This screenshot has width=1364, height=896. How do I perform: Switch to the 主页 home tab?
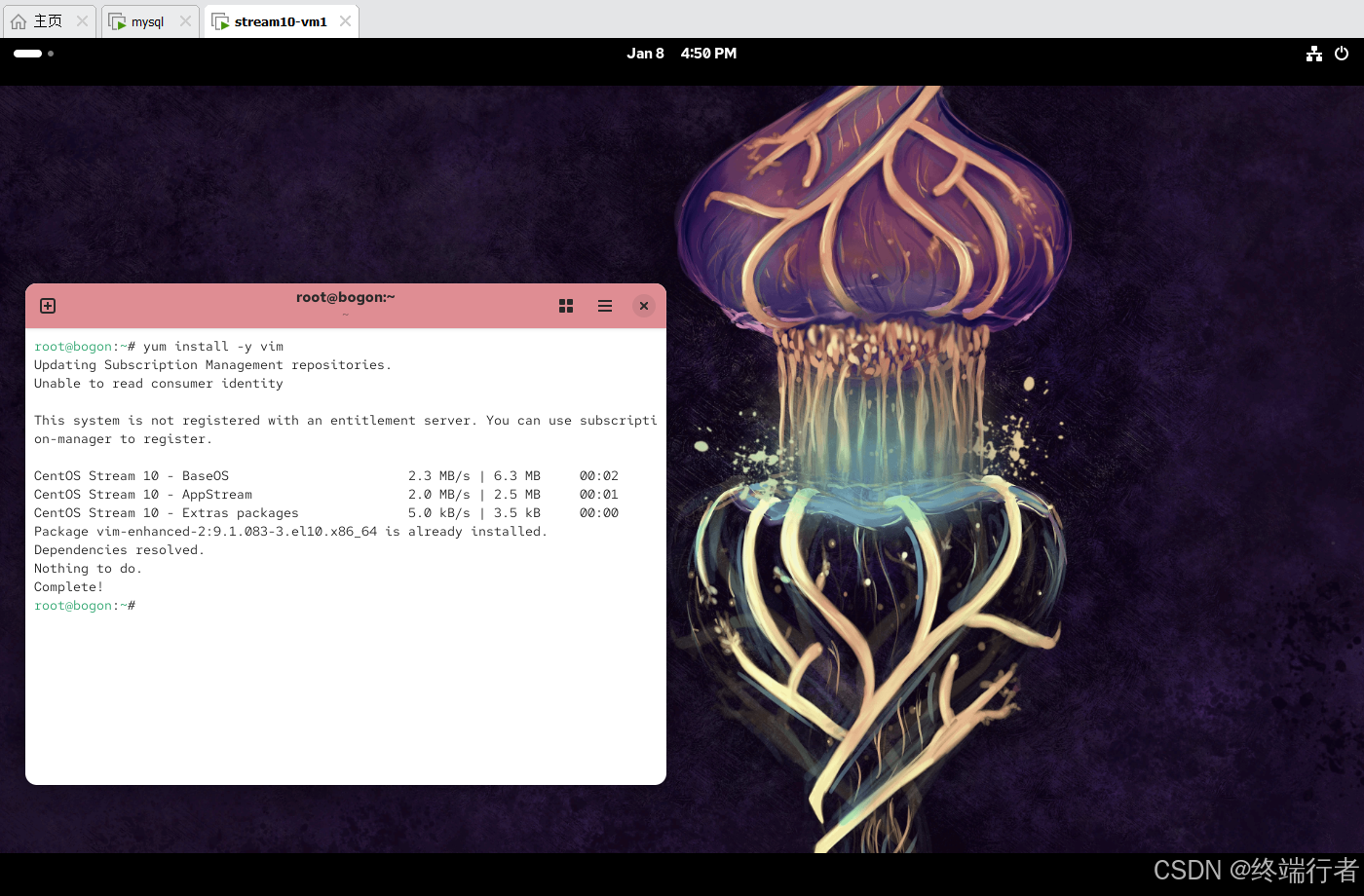coord(49,21)
